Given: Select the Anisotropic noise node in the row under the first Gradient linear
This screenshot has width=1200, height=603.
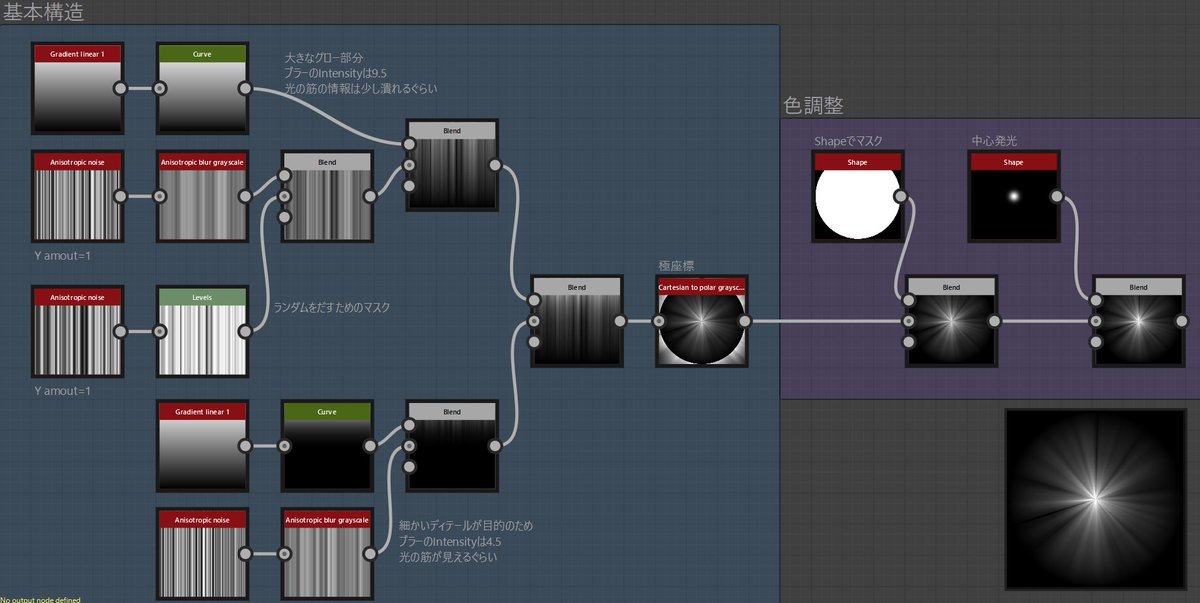Looking at the screenshot, I should pyautogui.click(x=78, y=196).
